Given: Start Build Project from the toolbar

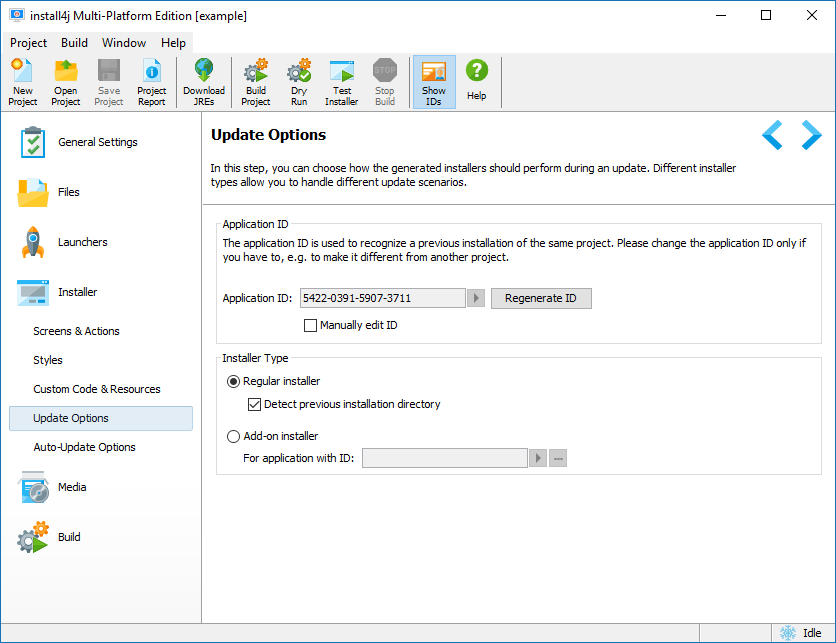Looking at the screenshot, I should click(256, 82).
